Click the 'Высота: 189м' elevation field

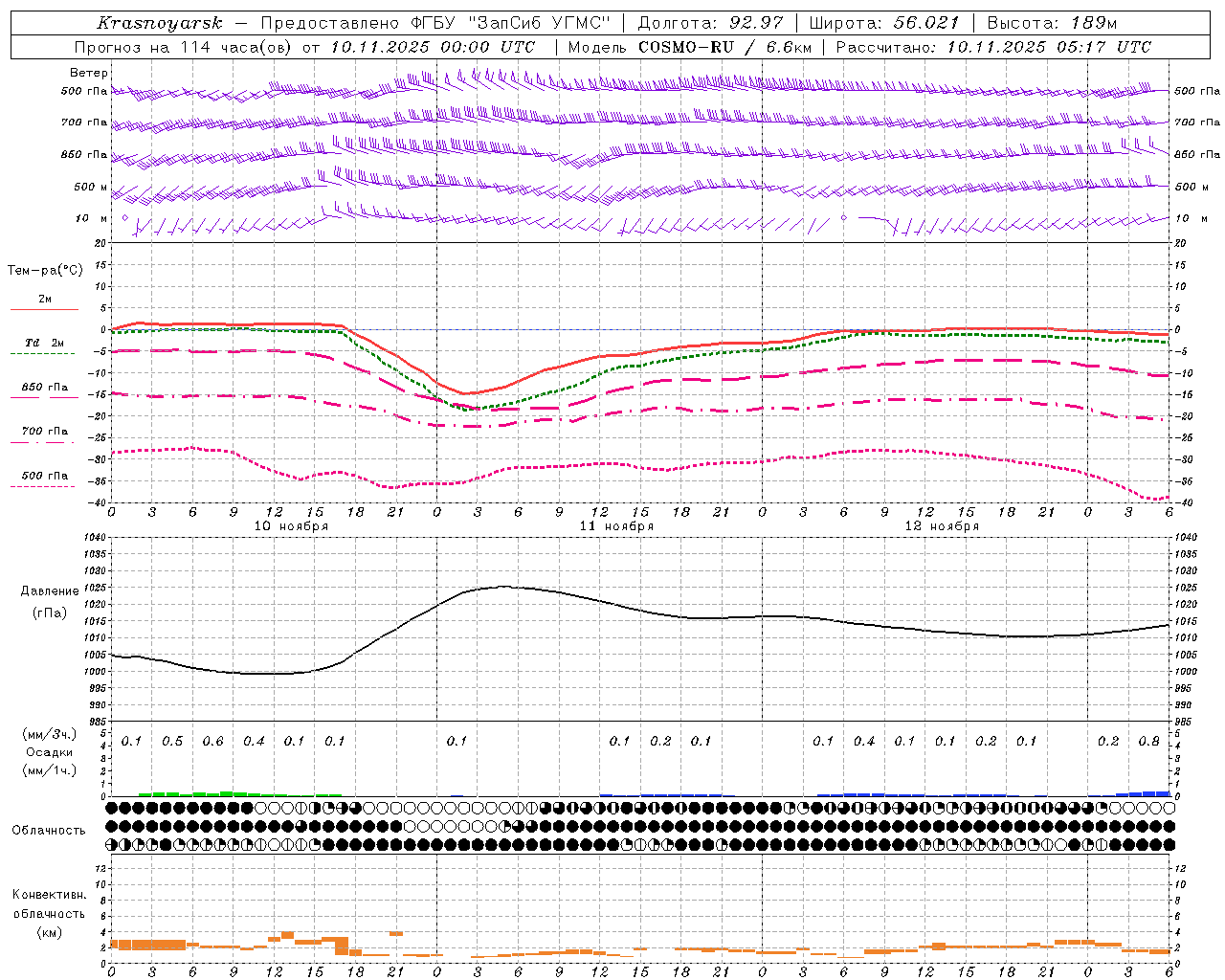click(x=1052, y=23)
